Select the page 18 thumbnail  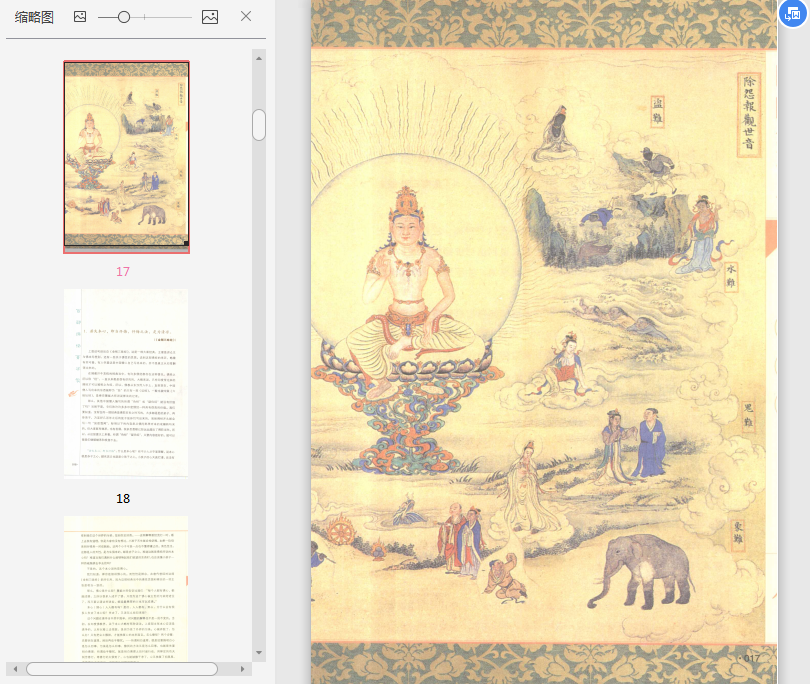click(126, 384)
